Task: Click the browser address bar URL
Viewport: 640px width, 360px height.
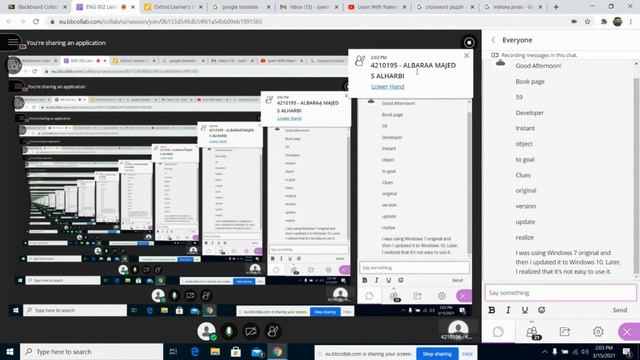Action: (160, 22)
